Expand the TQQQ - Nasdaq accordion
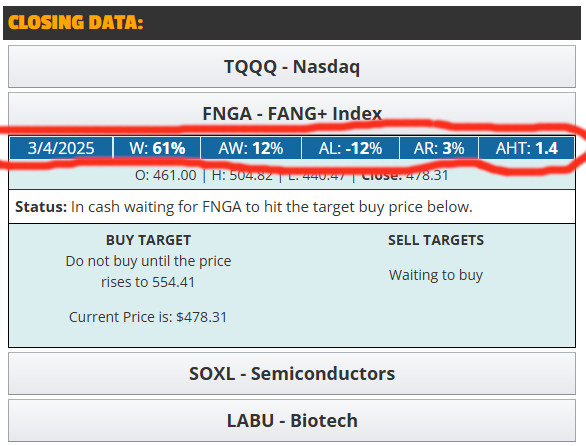586x446 pixels. coord(292,67)
